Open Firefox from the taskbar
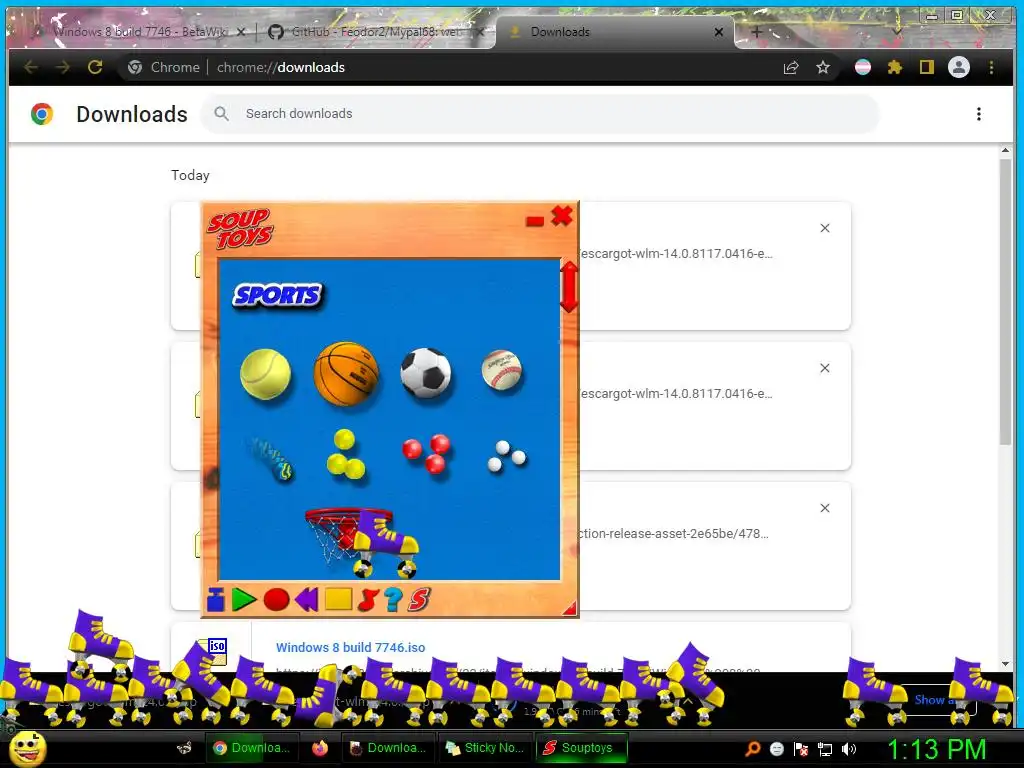Viewport: 1024px width, 768px height. [319, 748]
